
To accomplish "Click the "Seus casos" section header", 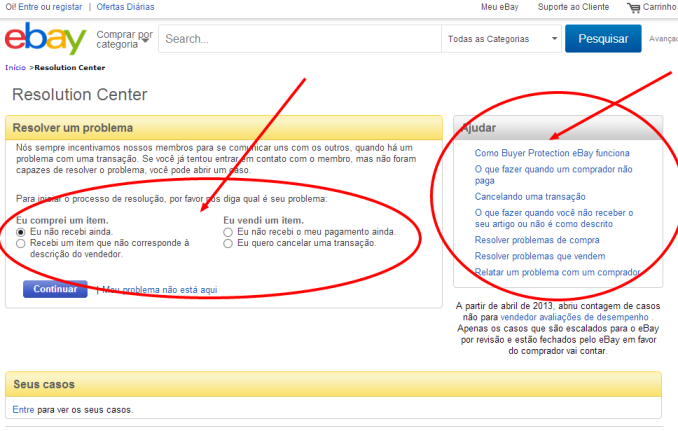I will click(x=333, y=384).
